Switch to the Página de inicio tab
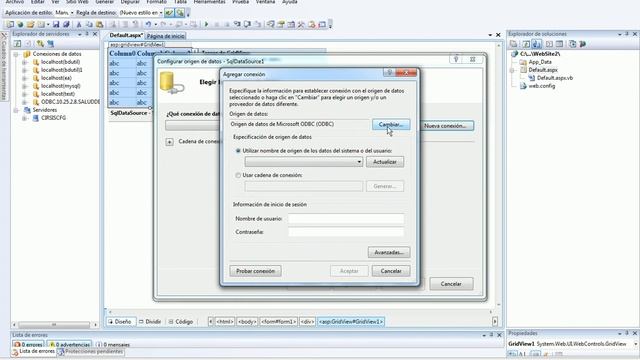The width and height of the screenshot is (640, 360). 166,36
